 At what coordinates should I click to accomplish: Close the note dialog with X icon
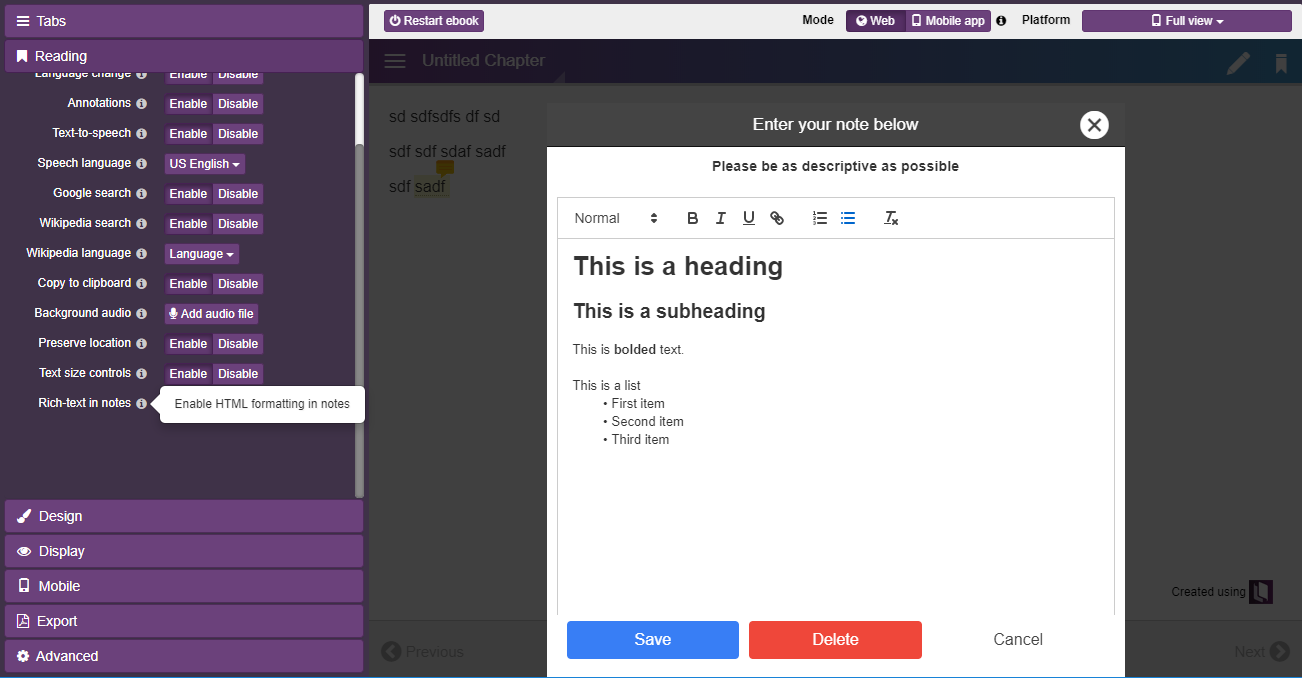coord(1094,125)
